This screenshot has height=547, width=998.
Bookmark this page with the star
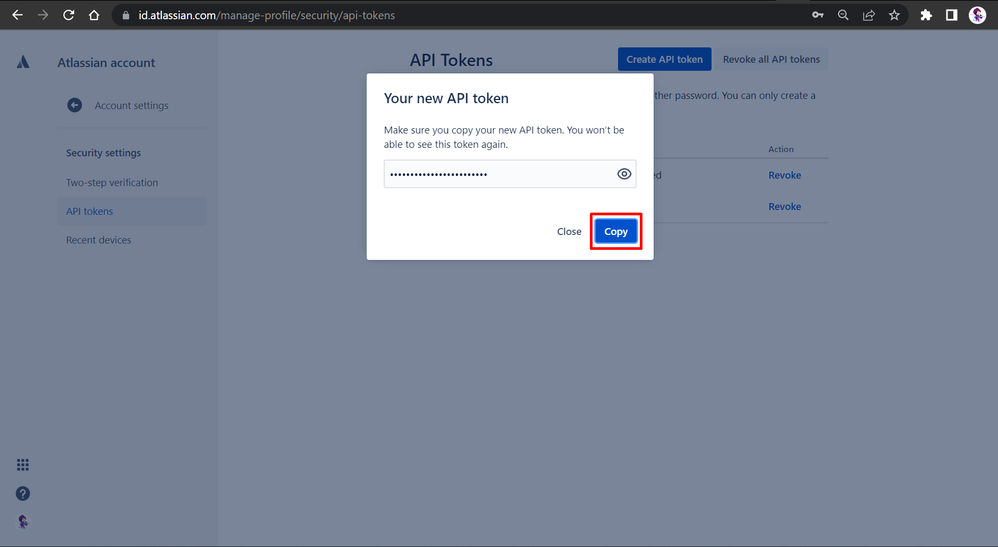click(894, 15)
